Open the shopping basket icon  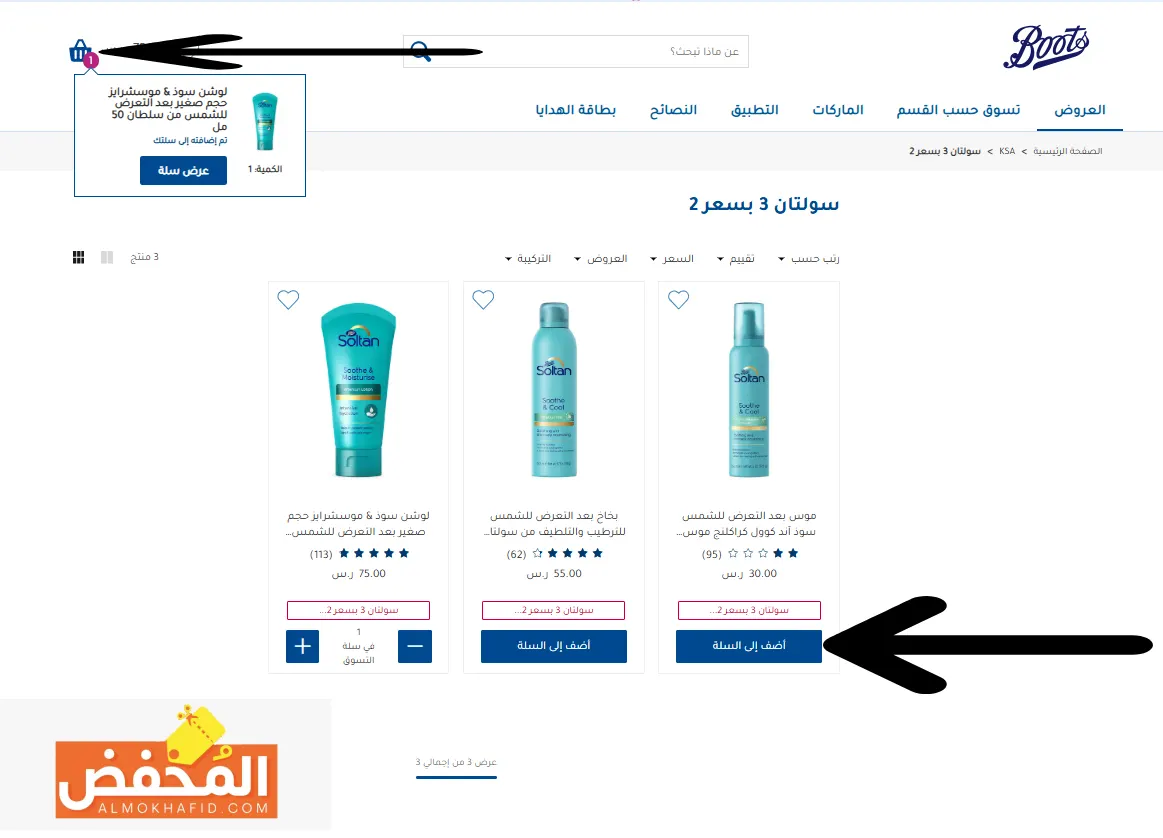80,51
